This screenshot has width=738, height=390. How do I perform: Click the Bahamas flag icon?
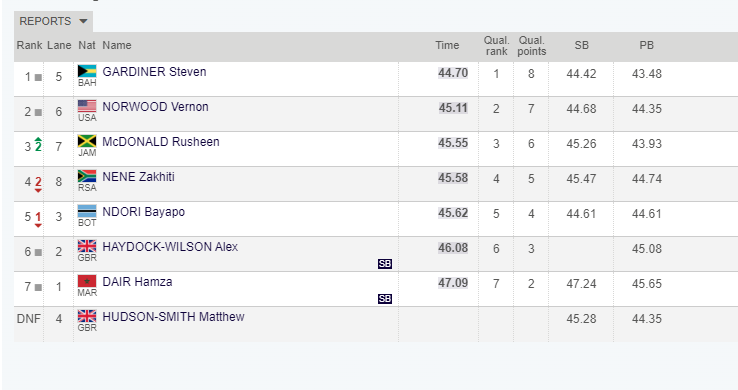[87, 71]
